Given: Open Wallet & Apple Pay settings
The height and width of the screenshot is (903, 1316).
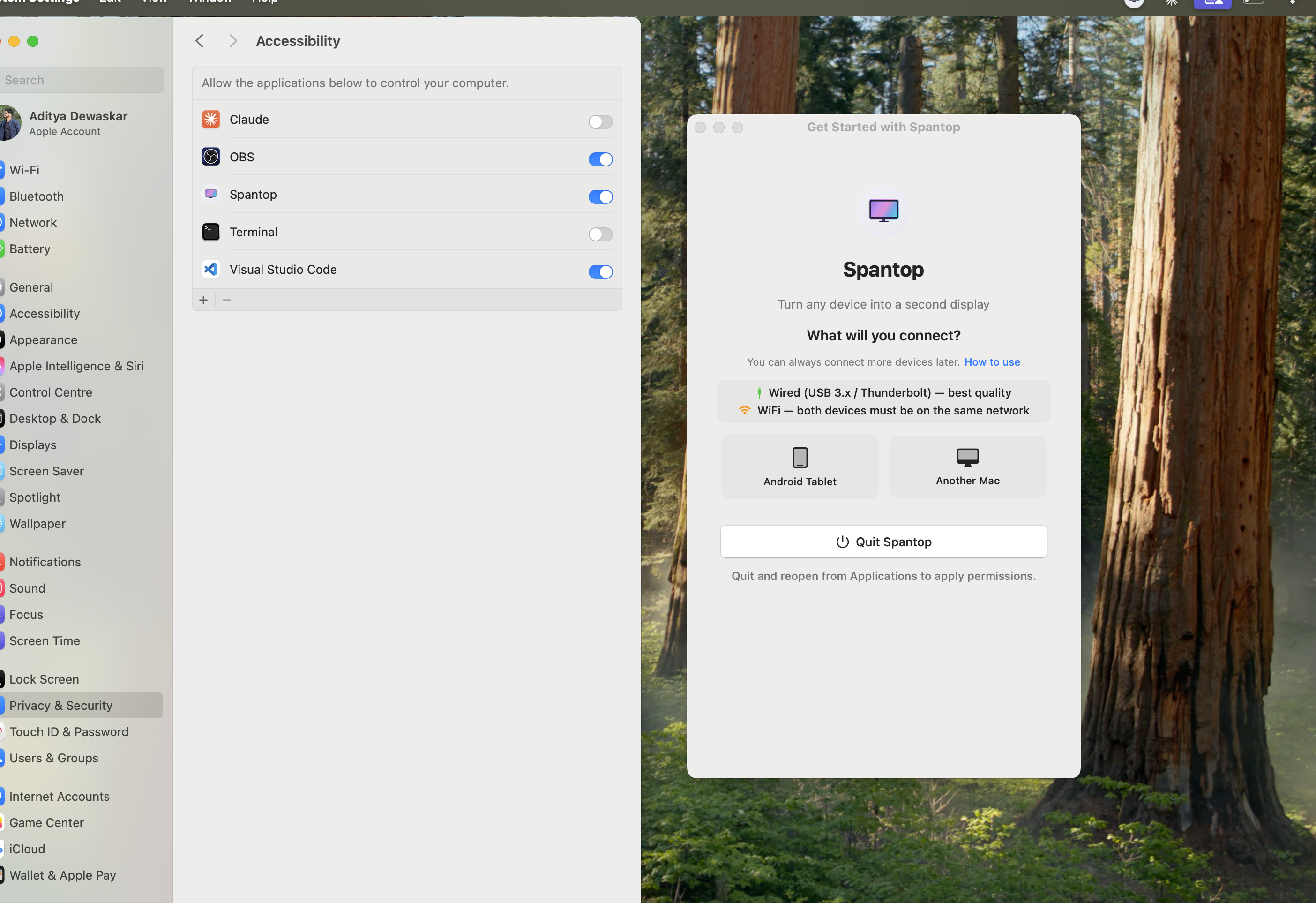Looking at the screenshot, I should 82,875.
